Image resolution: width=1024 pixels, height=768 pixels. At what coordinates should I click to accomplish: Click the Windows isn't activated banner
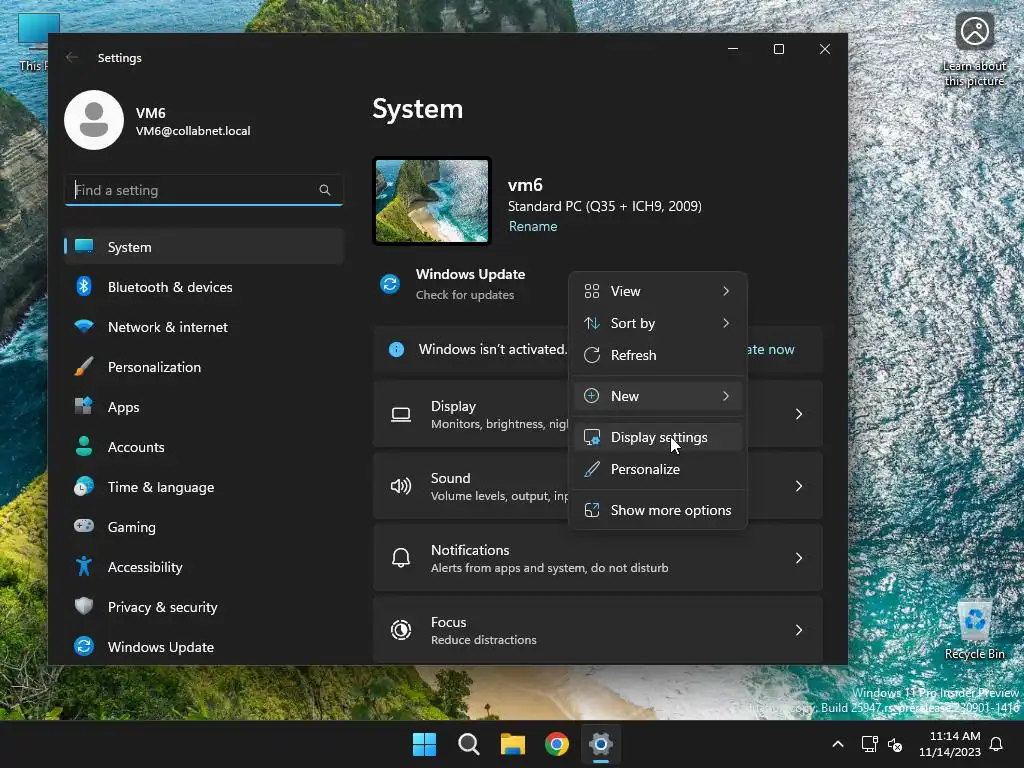(598, 349)
